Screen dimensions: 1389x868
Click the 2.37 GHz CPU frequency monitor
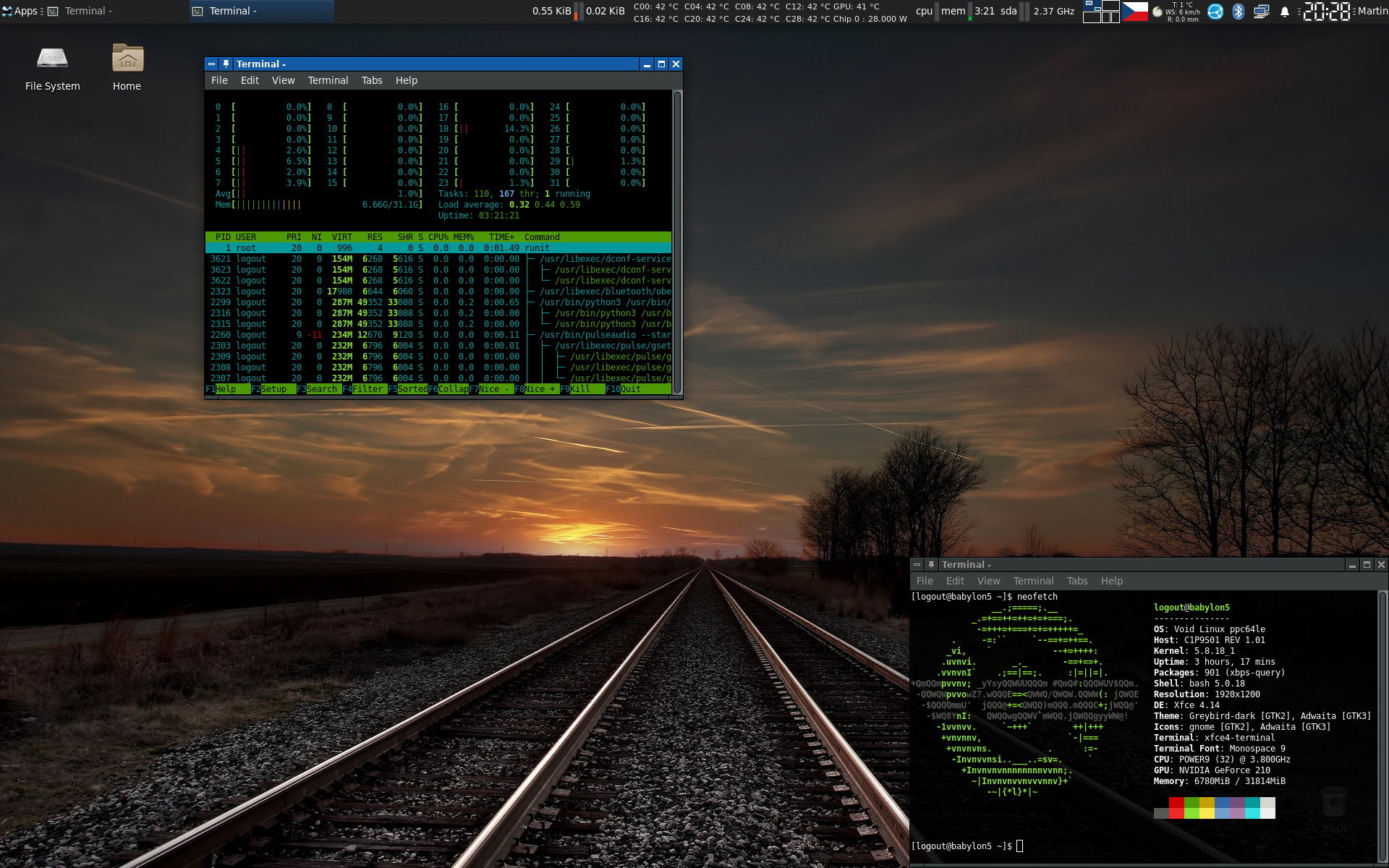point(1054,11)
